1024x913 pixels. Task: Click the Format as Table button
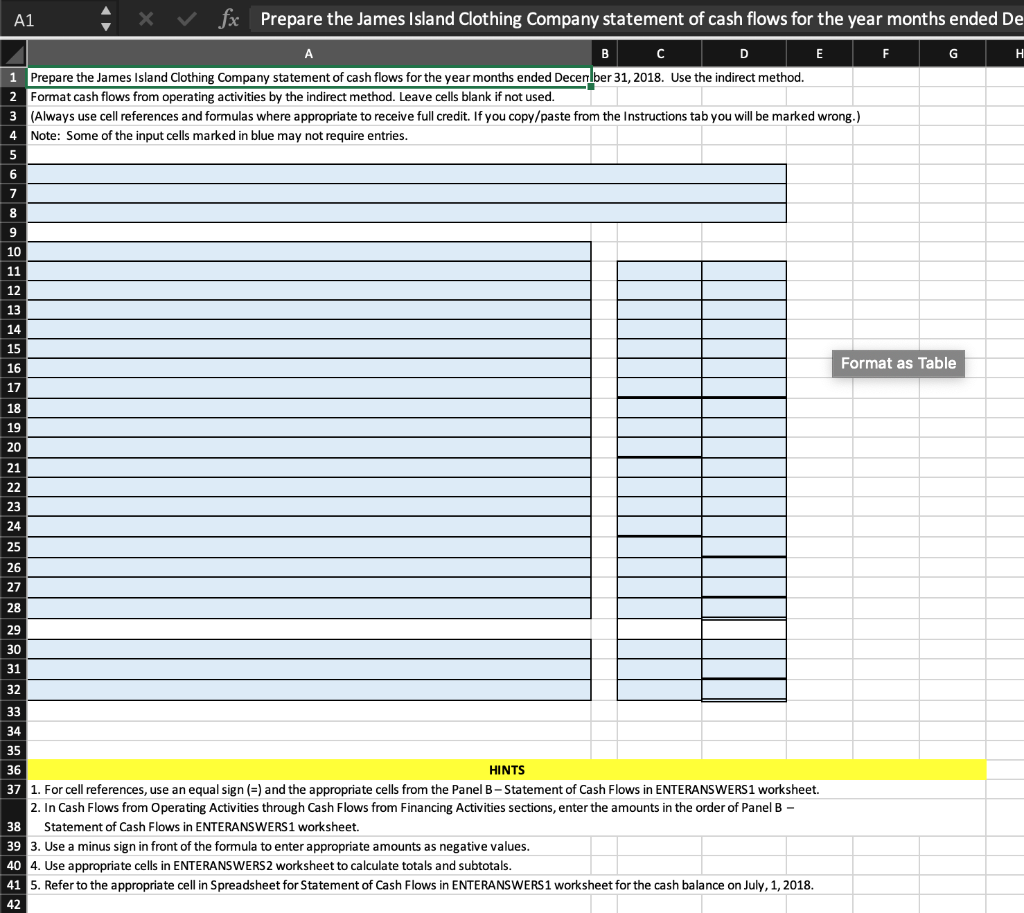point(897,363)
